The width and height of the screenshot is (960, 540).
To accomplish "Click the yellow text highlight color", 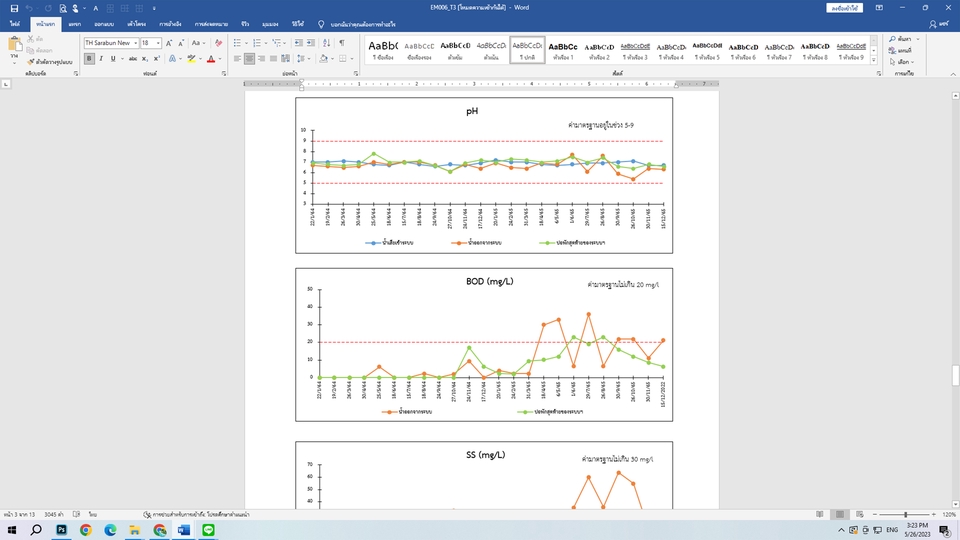I will [191, 59].
